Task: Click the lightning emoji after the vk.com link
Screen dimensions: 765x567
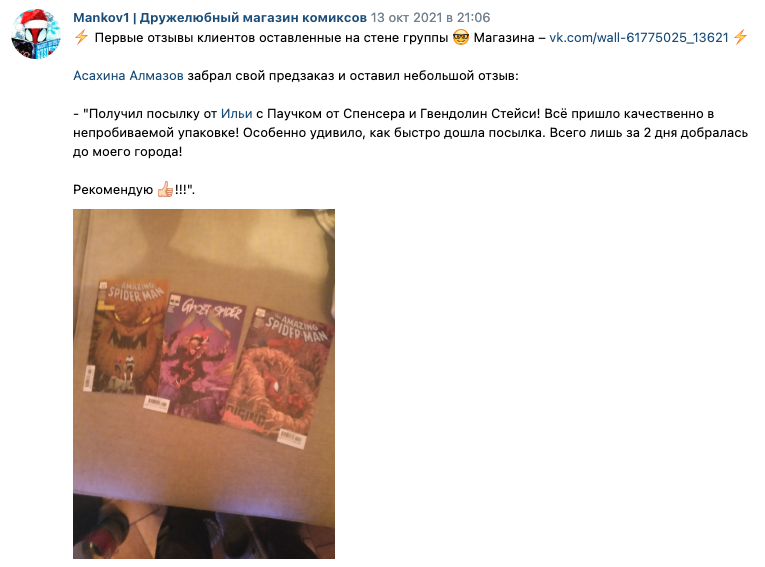Action: point(740,38)
